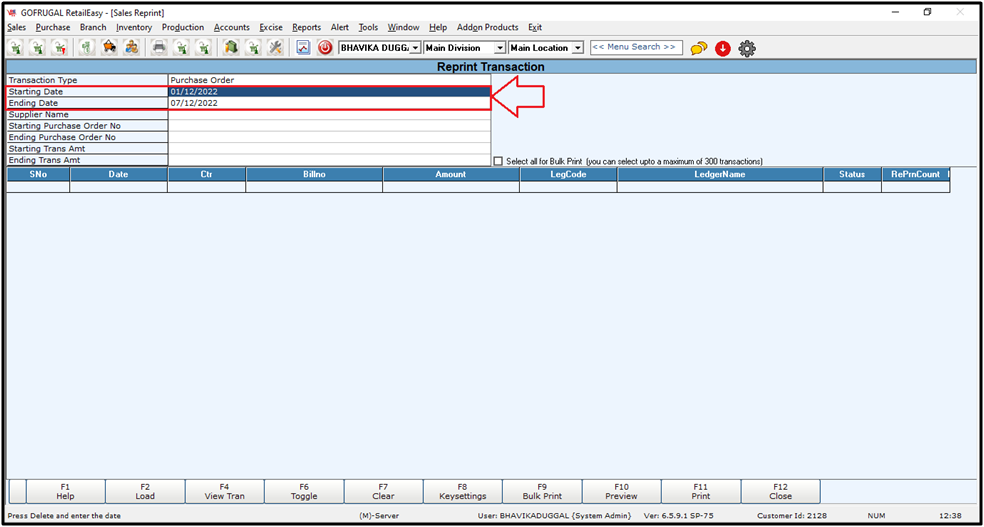This screenshot has width=984, height=527.
Task: Open the Accounts menu
Action: [x=232, y=28]
